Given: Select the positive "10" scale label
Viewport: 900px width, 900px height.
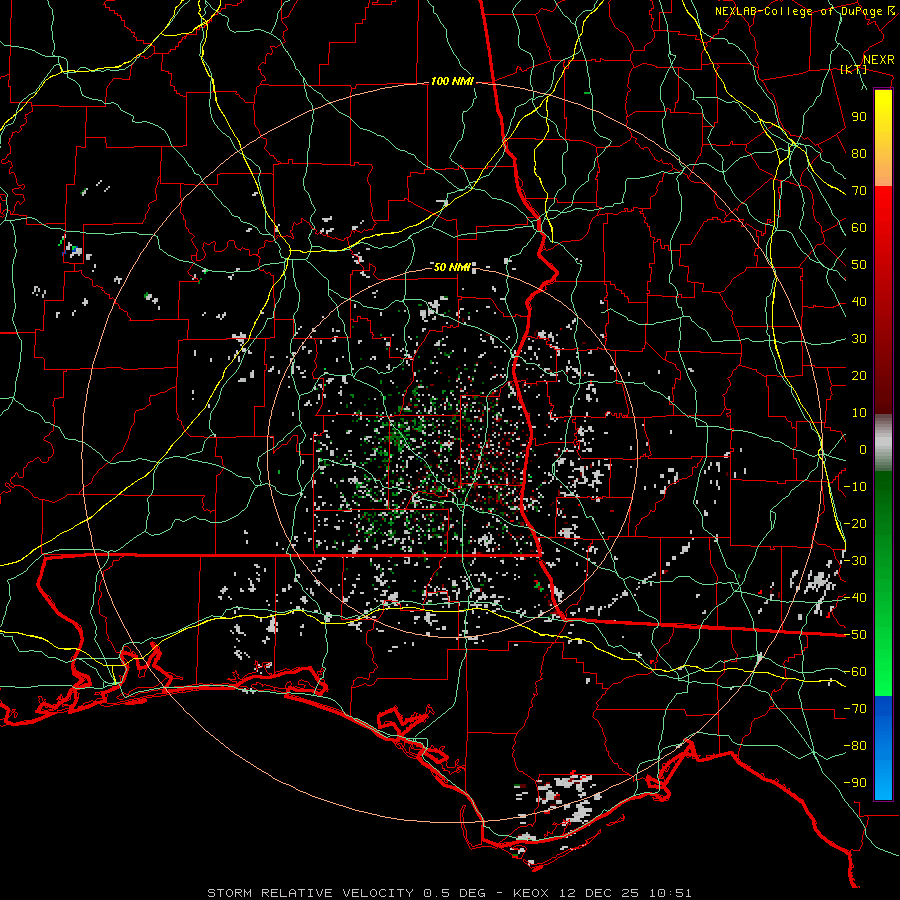Looking at the screenshot, I should click(859, 413).
